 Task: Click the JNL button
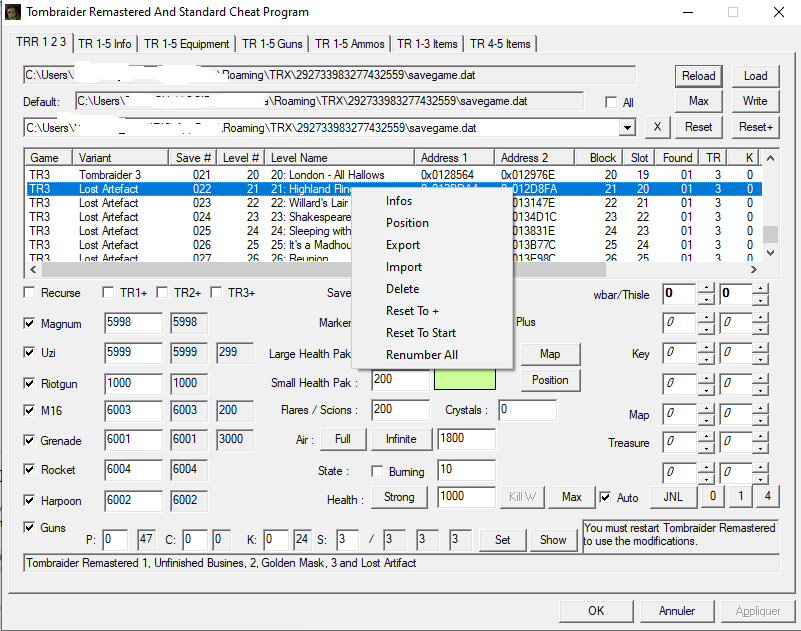(x=673, y=497)
